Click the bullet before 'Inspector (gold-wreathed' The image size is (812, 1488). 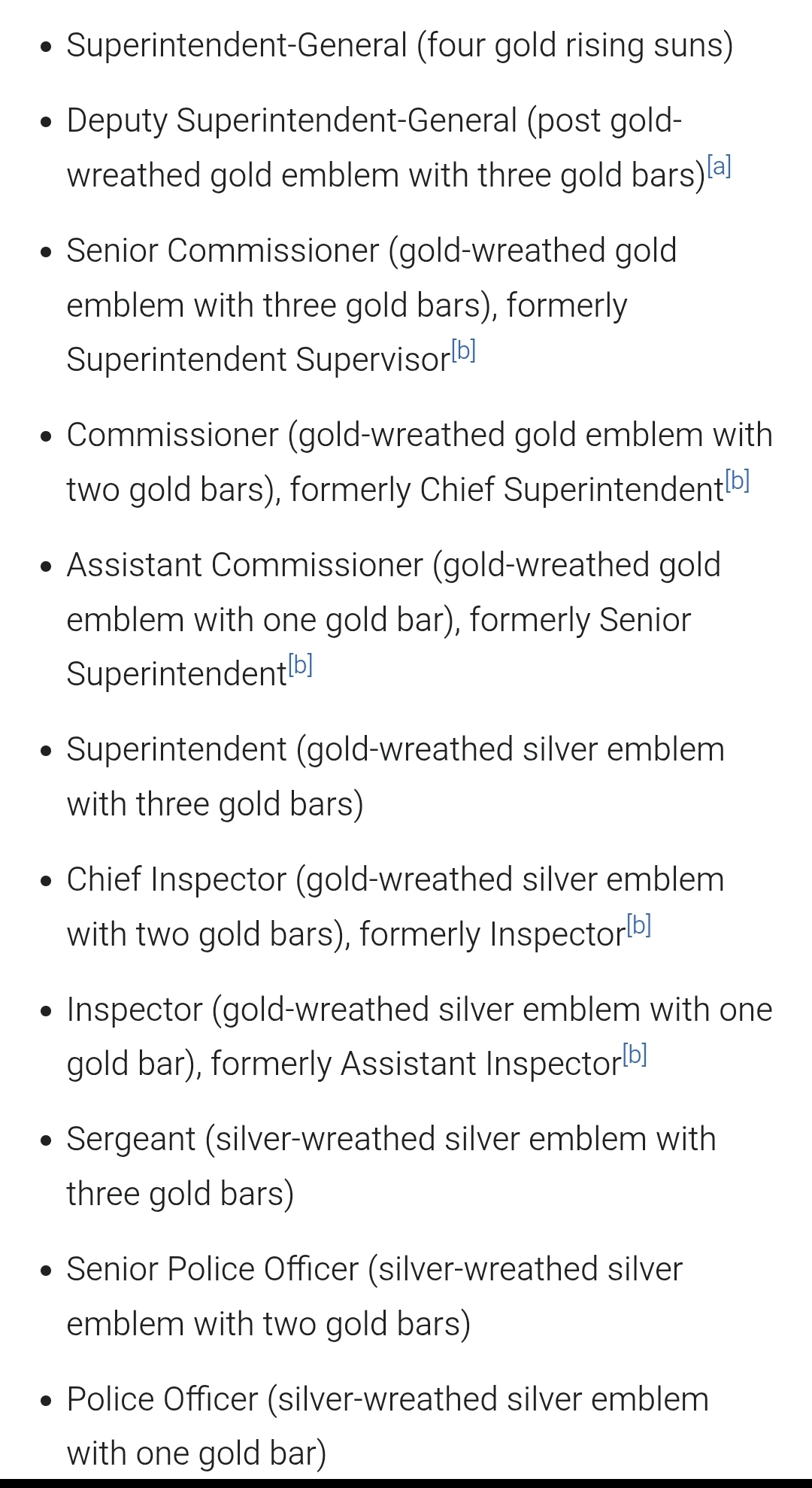click(x=47, y=1011)
